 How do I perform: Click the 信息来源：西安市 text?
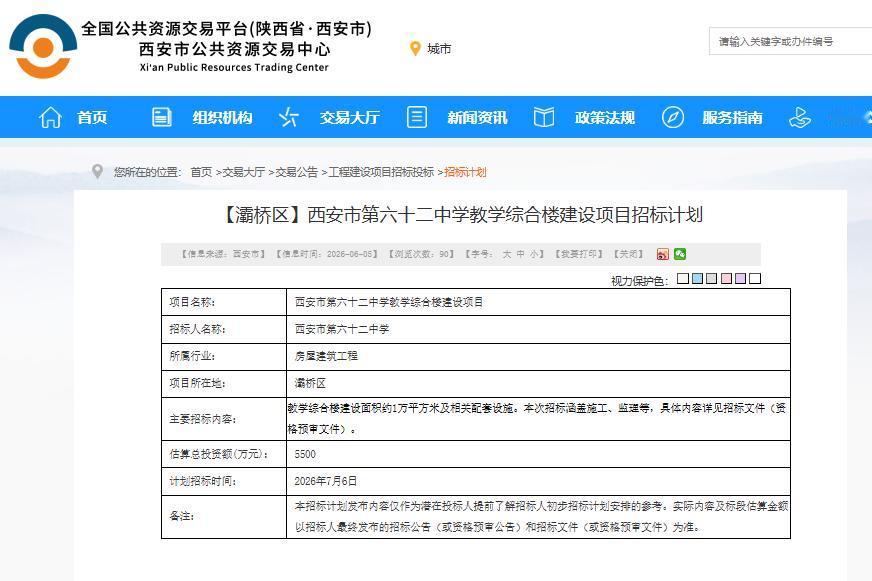point(224,254)
